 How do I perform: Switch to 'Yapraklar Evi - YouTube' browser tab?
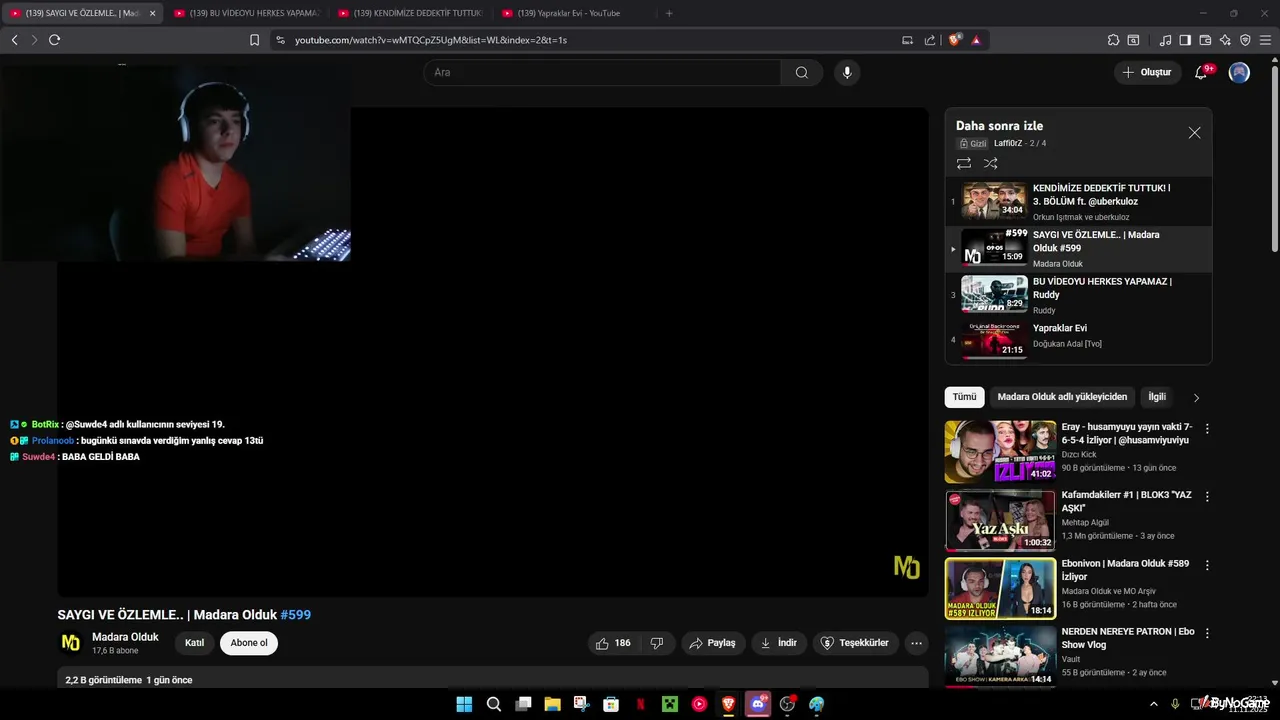pyautogui.click(x=574, y=13)
